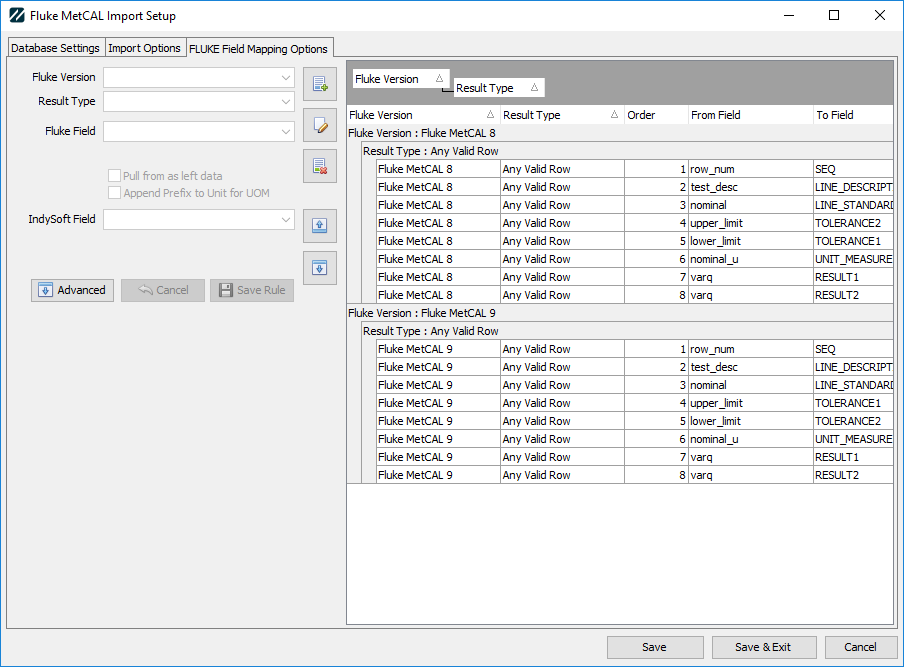
Task: Click the sort triangle on Result Type group chip
Action: (534, 88)
